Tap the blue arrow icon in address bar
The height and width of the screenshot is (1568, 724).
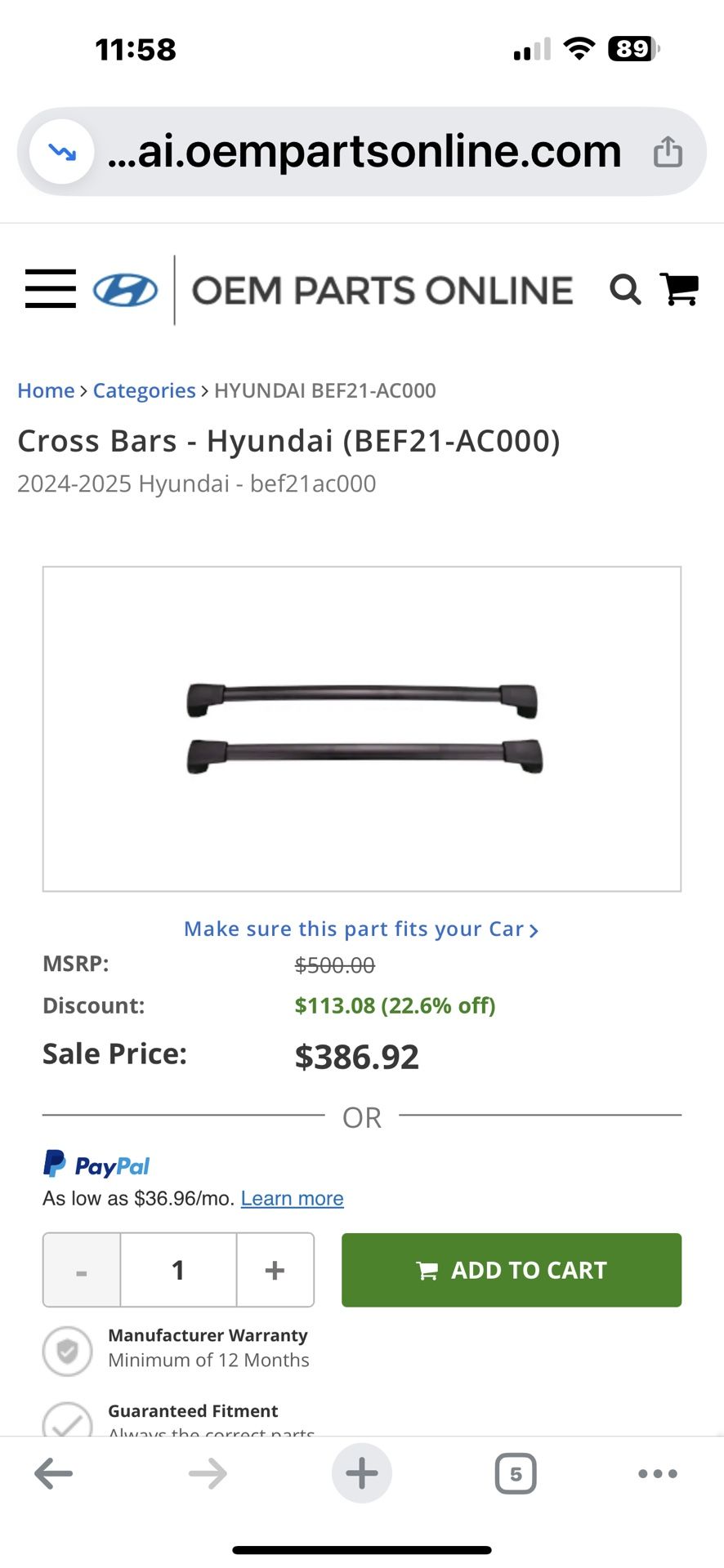[62, 152]
